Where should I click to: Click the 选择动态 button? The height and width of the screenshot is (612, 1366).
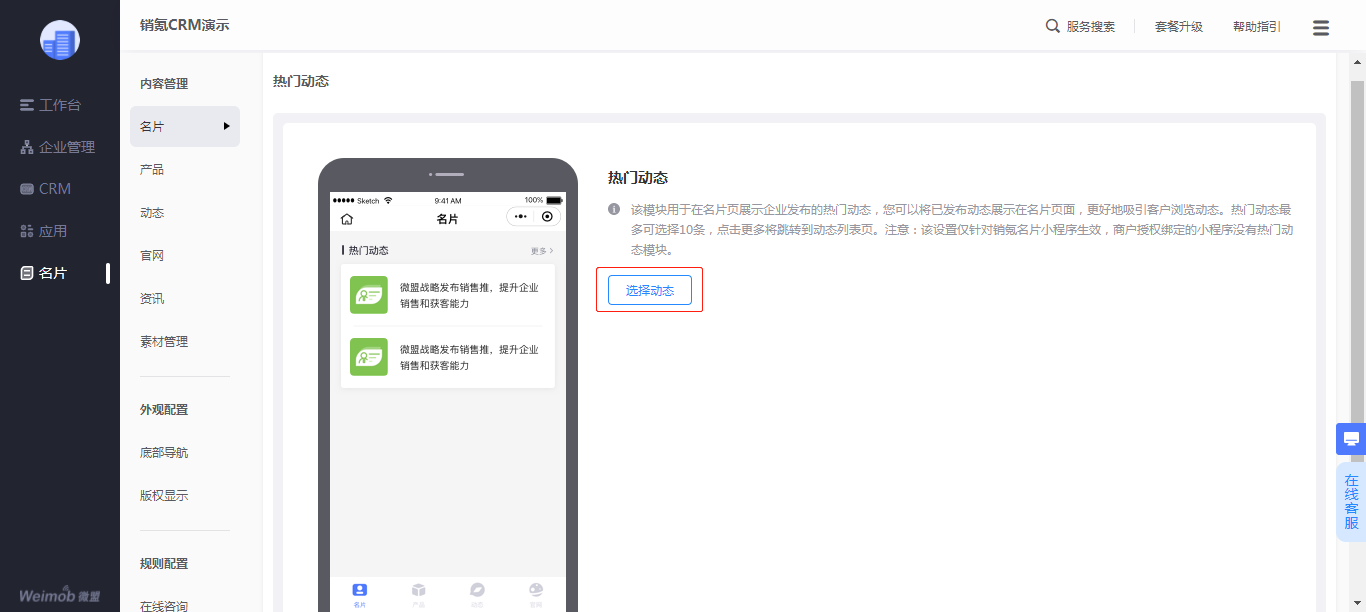point(650,290)
